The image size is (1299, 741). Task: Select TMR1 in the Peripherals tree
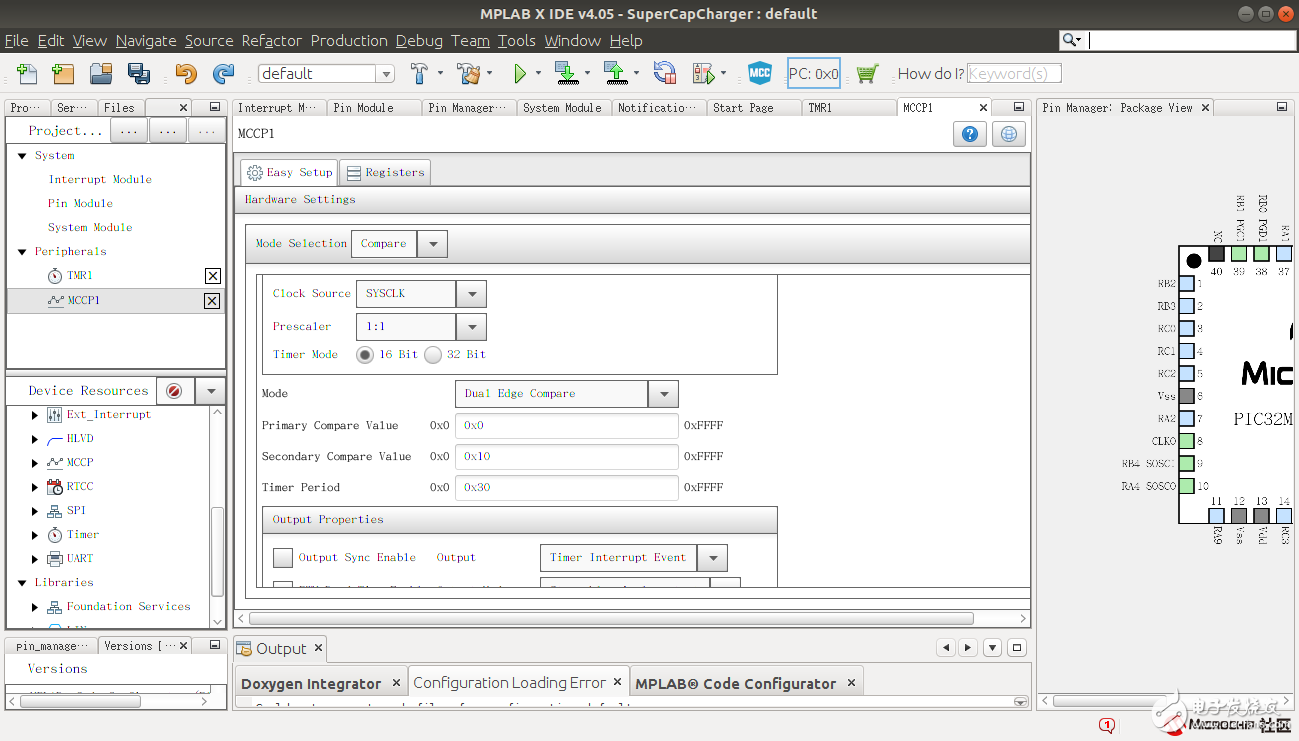click(79, 276)
